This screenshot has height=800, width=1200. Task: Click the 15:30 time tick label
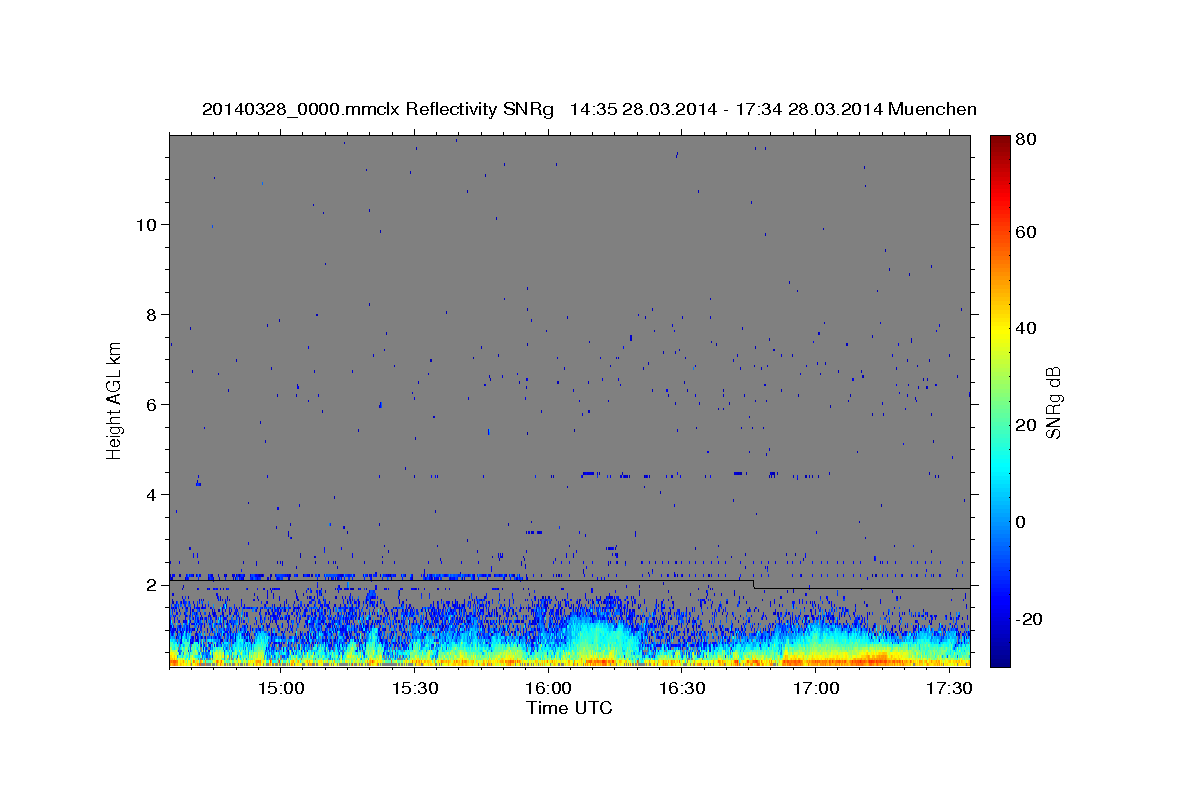click(415, 689)
